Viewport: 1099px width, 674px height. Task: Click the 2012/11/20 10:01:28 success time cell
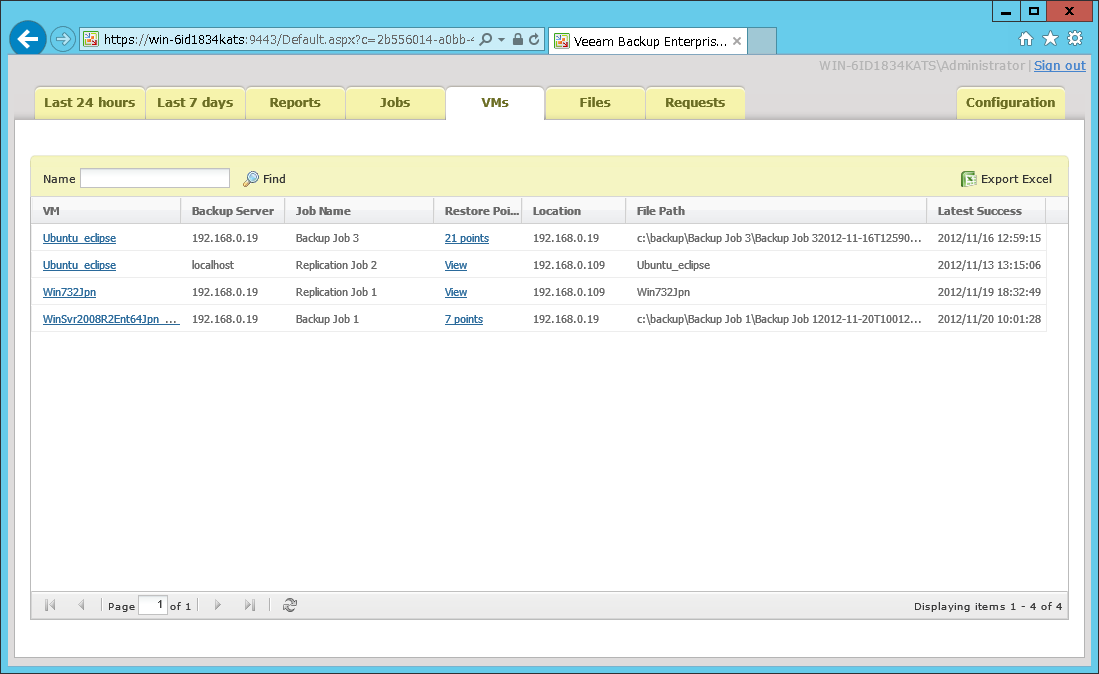tap(987, 319)
